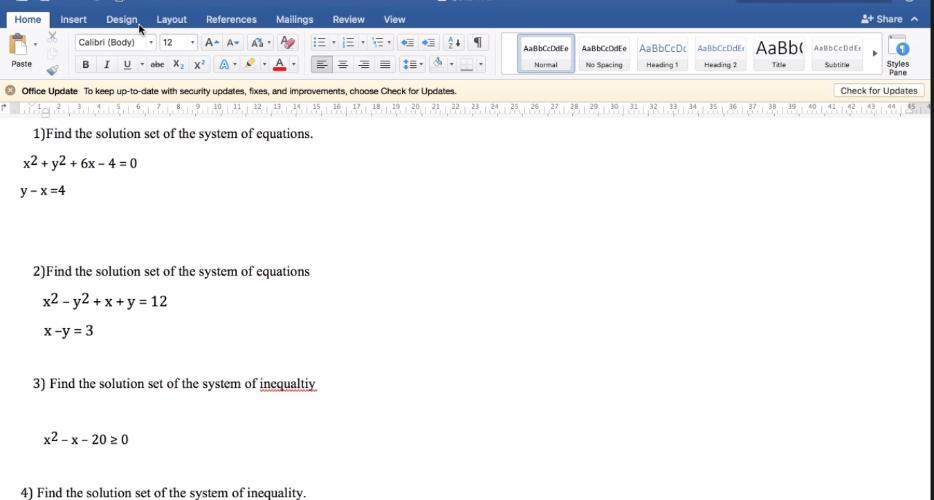Click the Clear Formatting eraser icon
The height and width of the screenshot is (500, 934).
(288, 43)
